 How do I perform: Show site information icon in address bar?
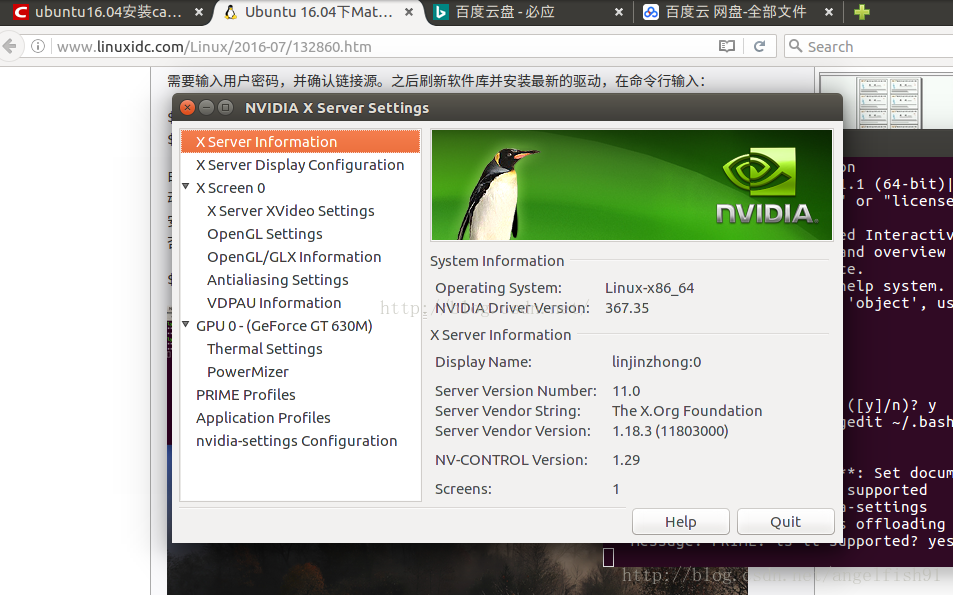pos(38,46)
